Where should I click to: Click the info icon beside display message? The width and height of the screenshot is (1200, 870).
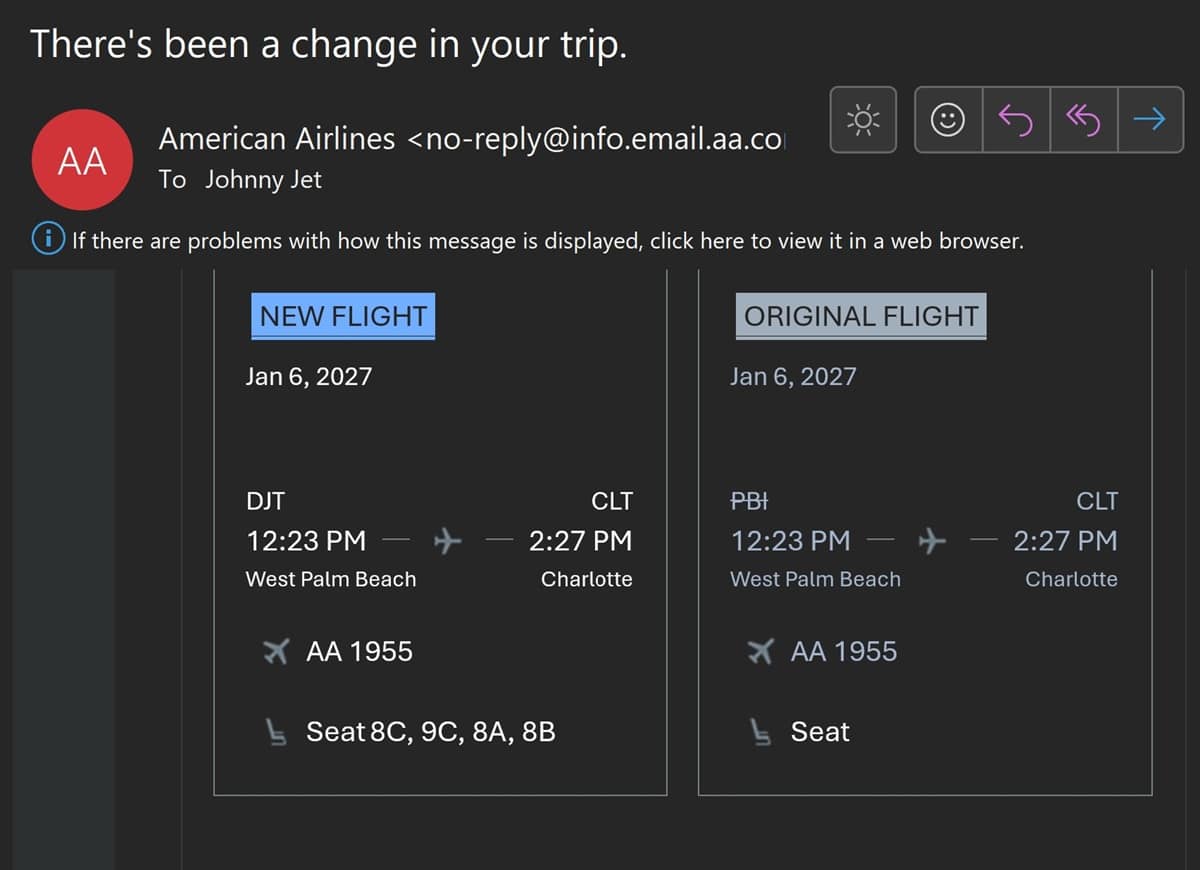click(x=45, y=240)
